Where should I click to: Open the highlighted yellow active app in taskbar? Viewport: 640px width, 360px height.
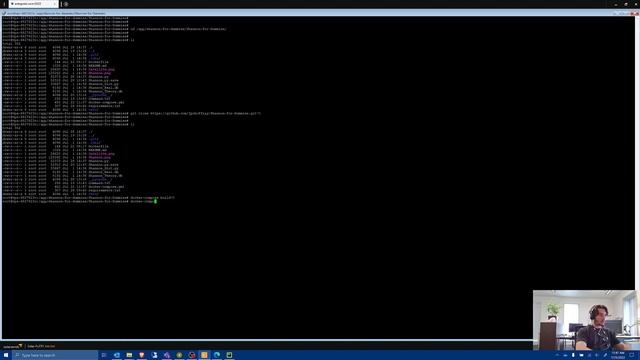[204, 355]
